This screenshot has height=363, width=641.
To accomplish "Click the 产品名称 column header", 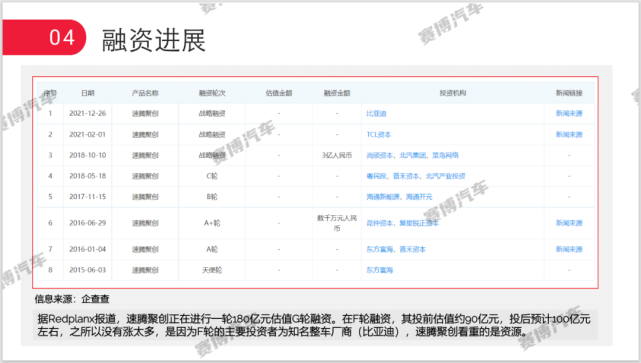I will 145,93.
